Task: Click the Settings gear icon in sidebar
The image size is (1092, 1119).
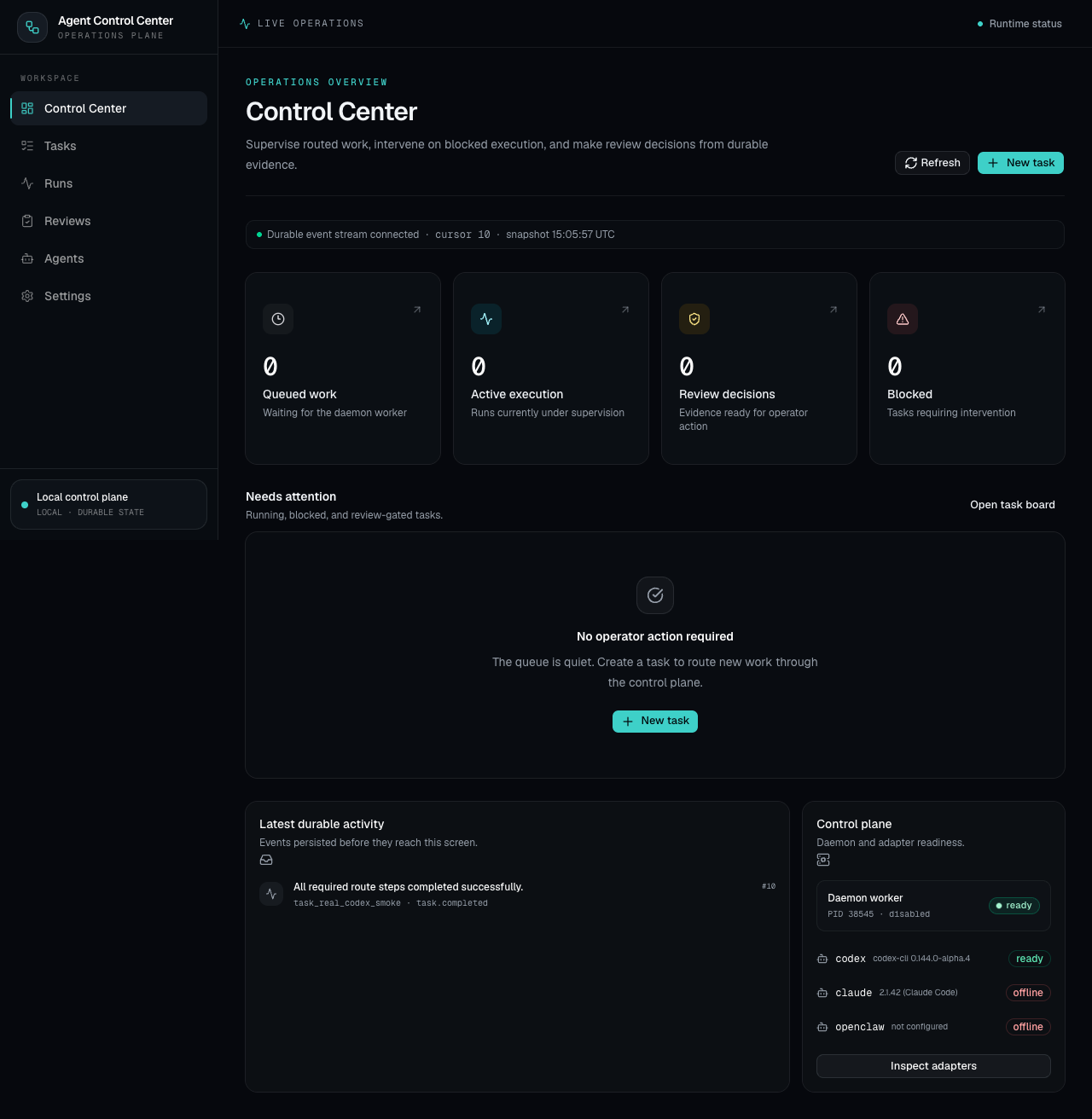Action: [27, 296]
